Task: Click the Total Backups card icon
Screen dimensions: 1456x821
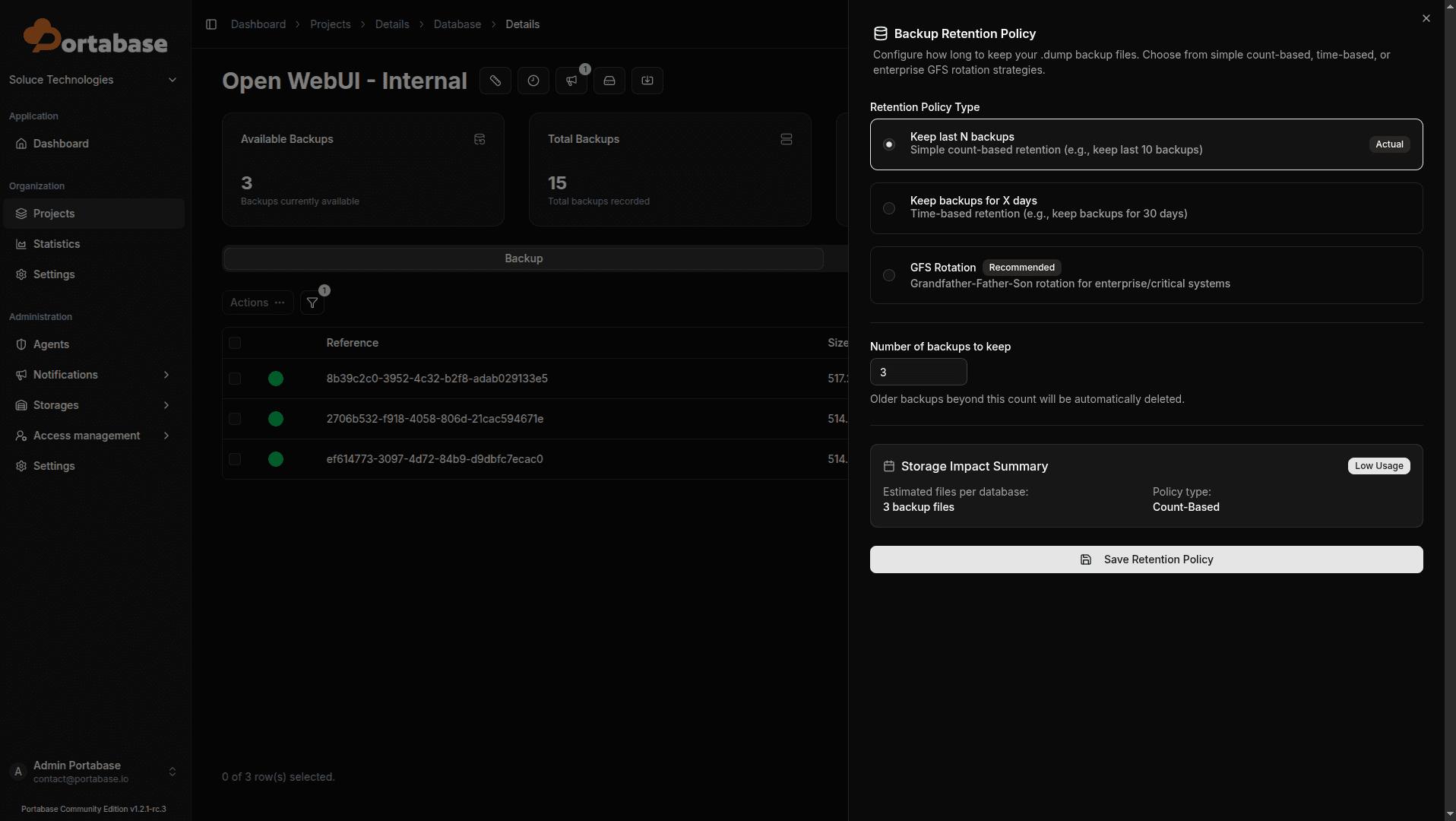Action: [787, 139]
